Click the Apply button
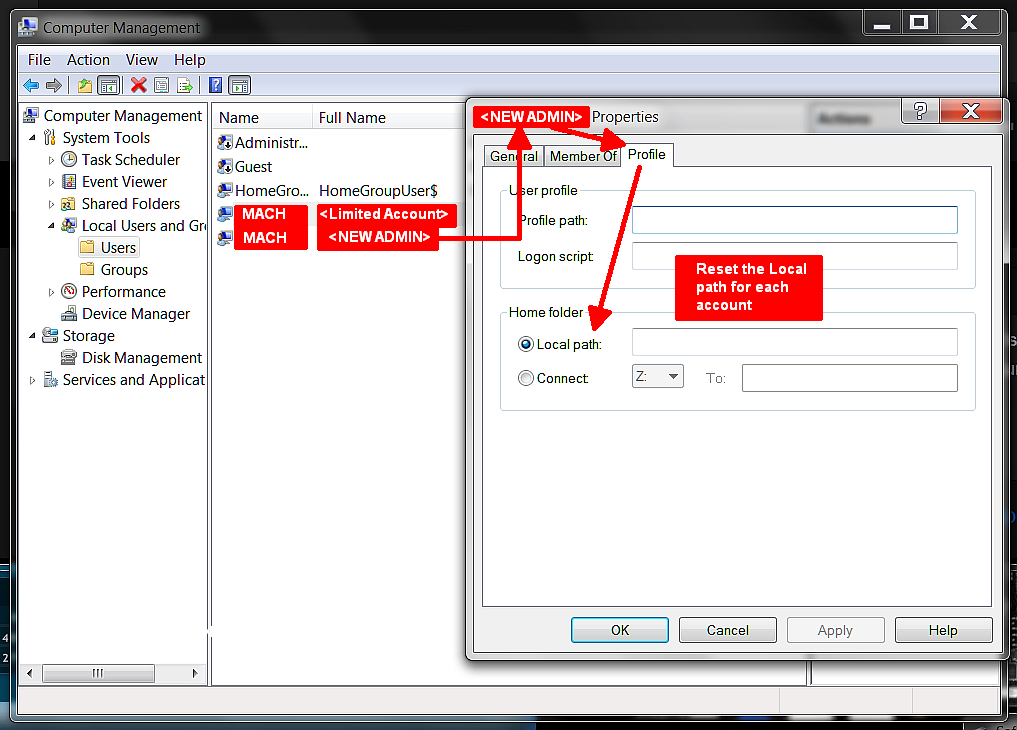1017x730 pixels. tap(835, 630)
